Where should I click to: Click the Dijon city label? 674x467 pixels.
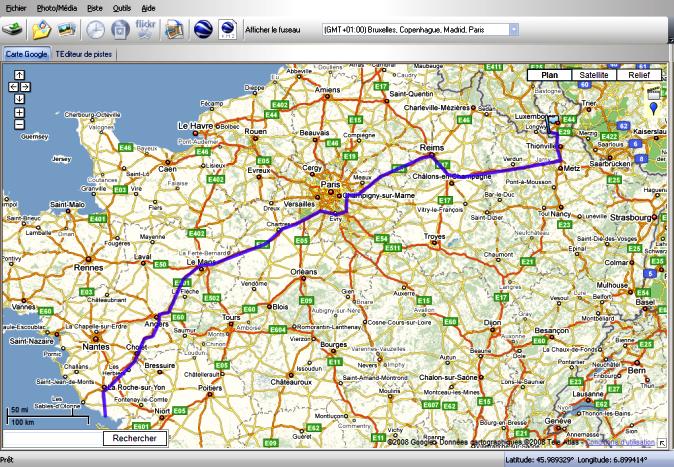(x=492, y=323)
